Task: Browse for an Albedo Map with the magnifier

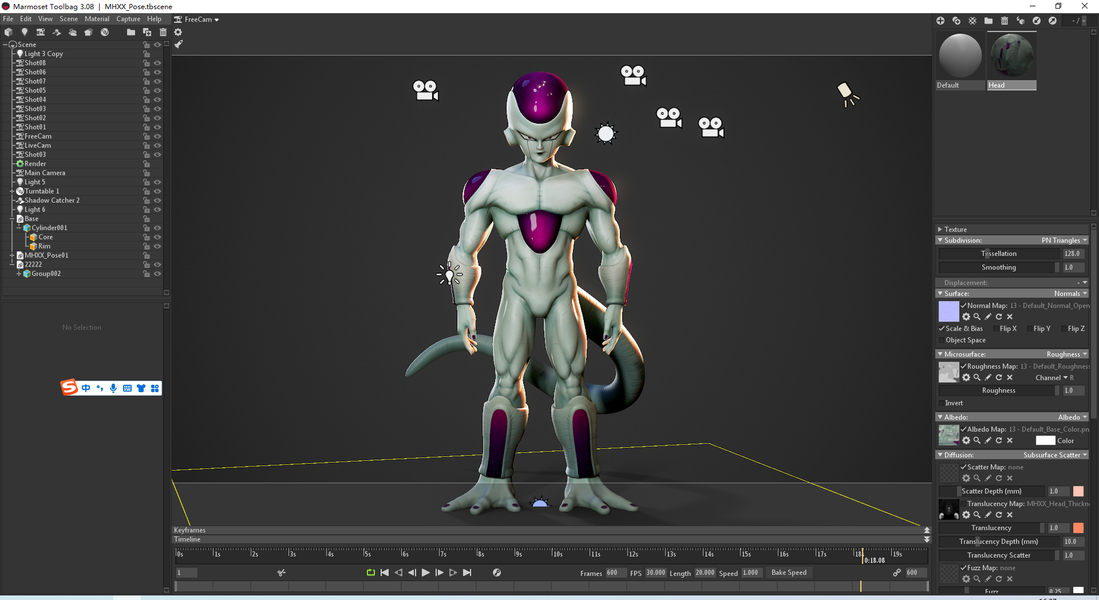Action: (977, 440)
